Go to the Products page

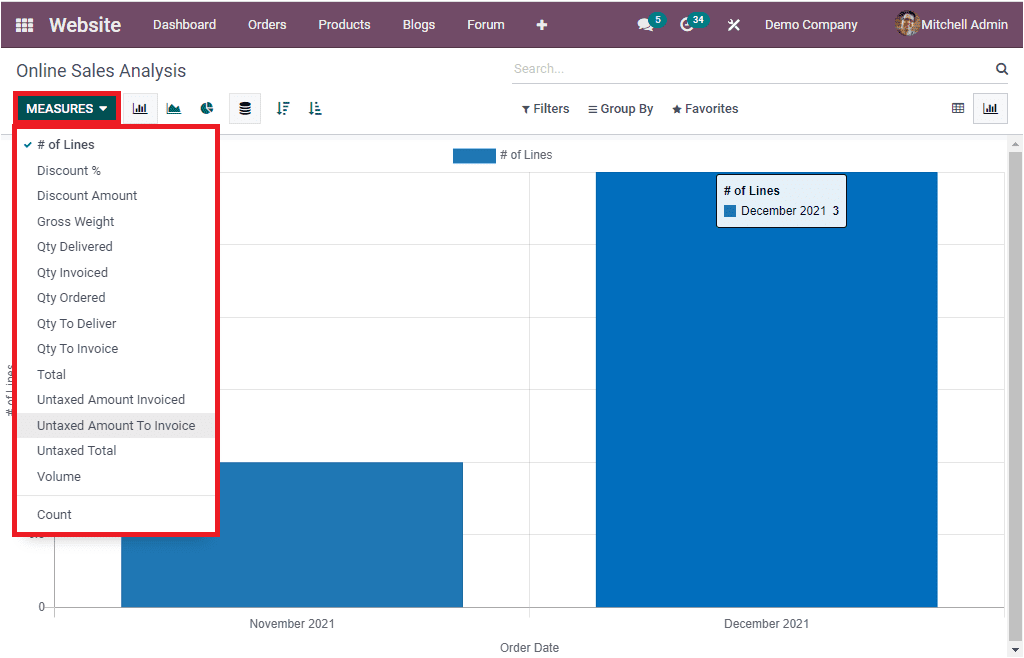coord(344,24)
